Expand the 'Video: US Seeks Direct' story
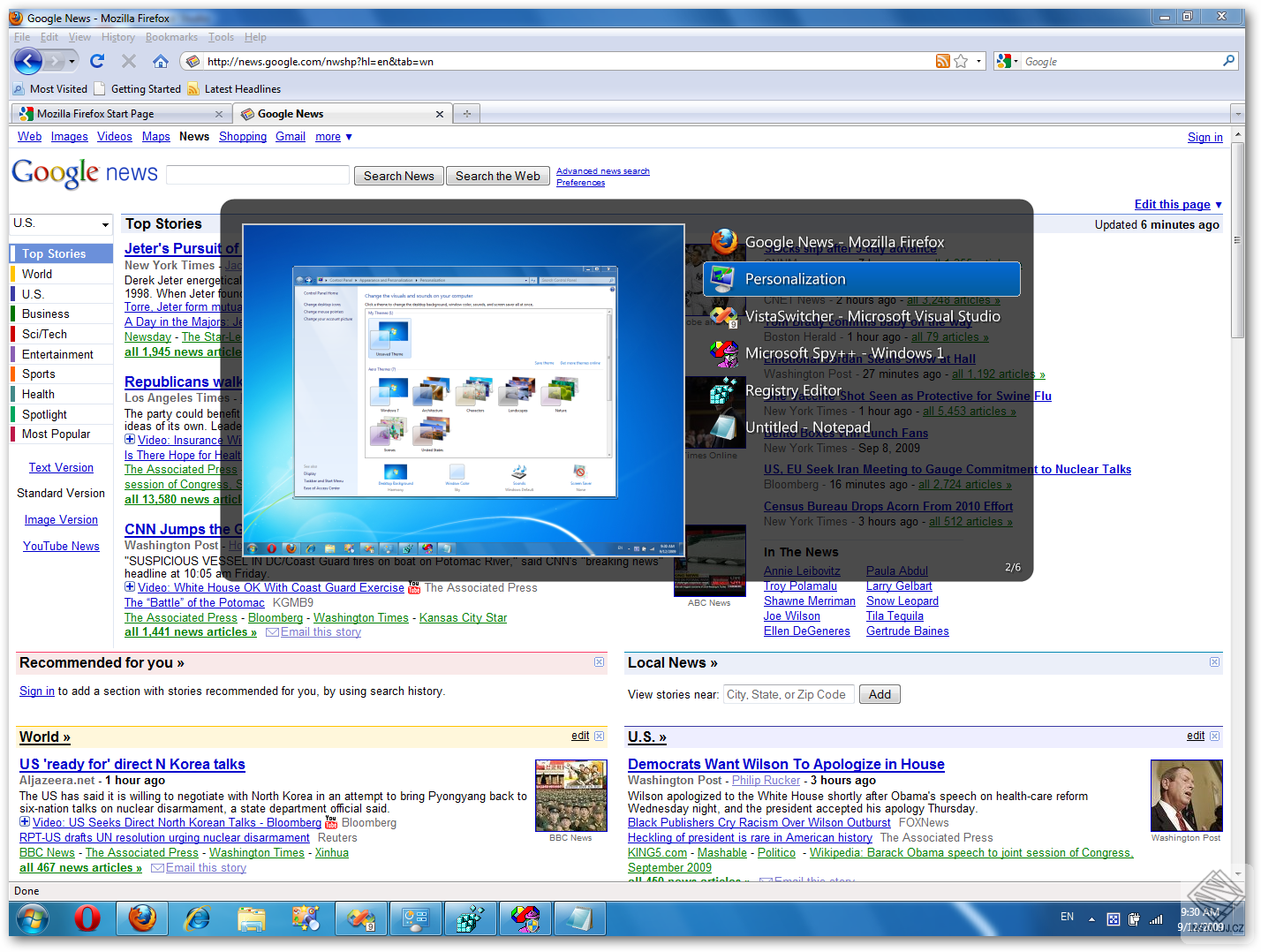1261x952 pixels. 25,822
